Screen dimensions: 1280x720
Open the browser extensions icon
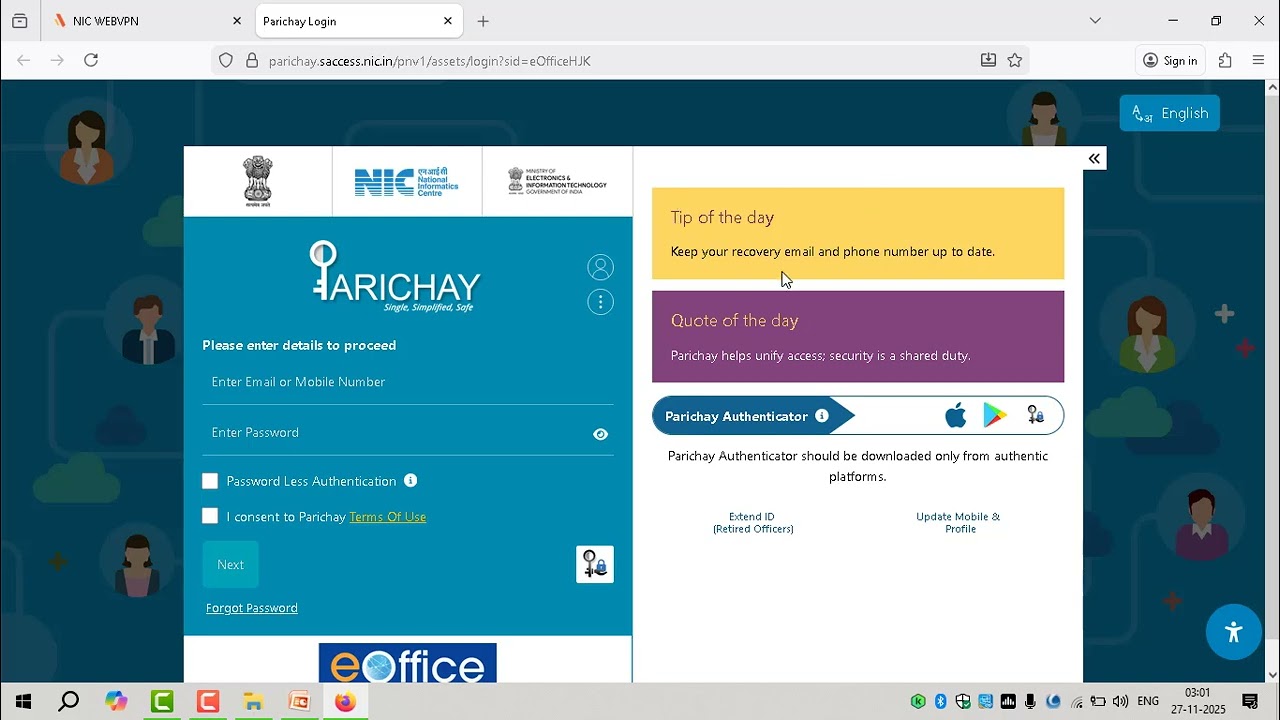[1225, 61]
